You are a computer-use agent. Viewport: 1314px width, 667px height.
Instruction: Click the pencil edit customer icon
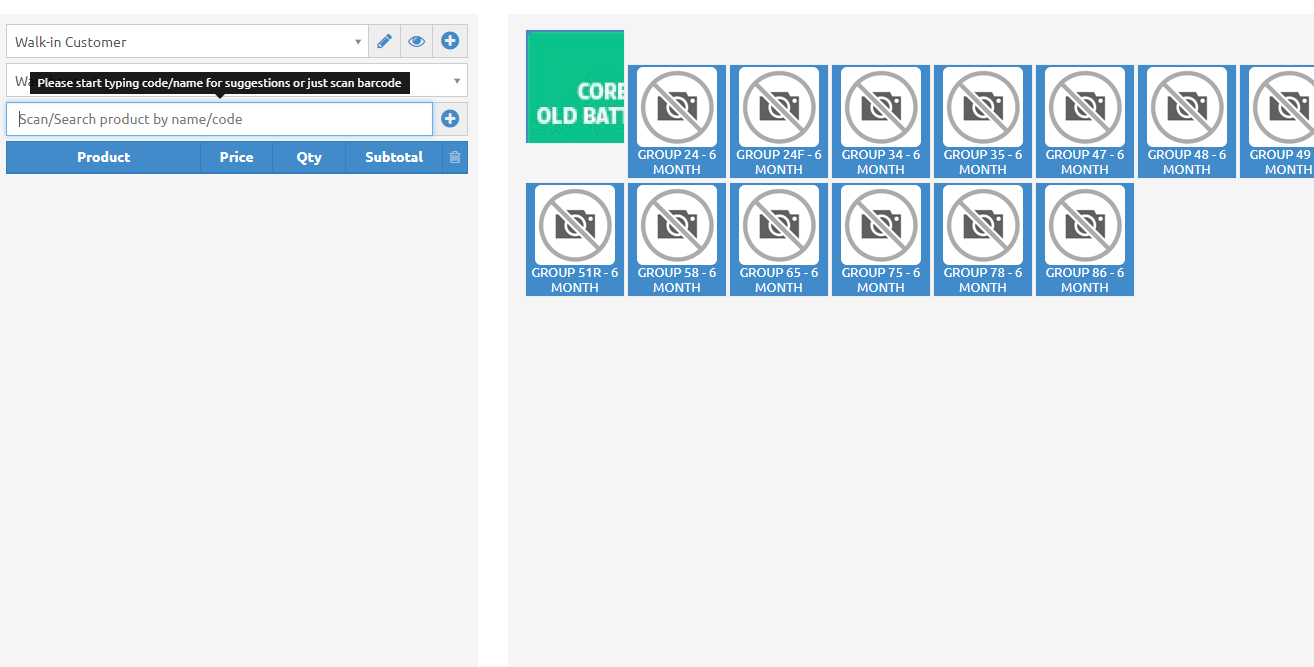384,42
